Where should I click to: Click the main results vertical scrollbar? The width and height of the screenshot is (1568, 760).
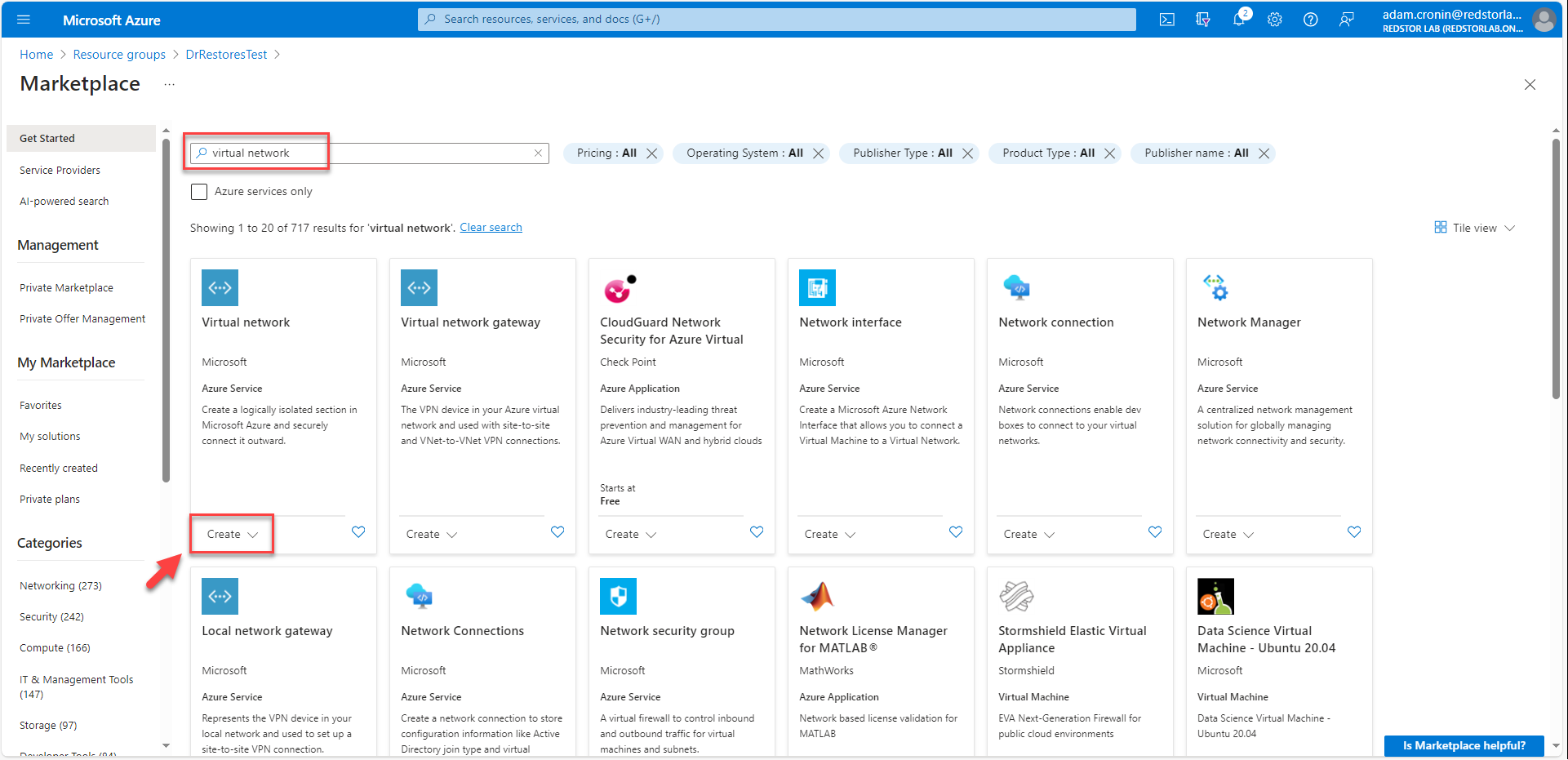click(x=1556, y=269)
